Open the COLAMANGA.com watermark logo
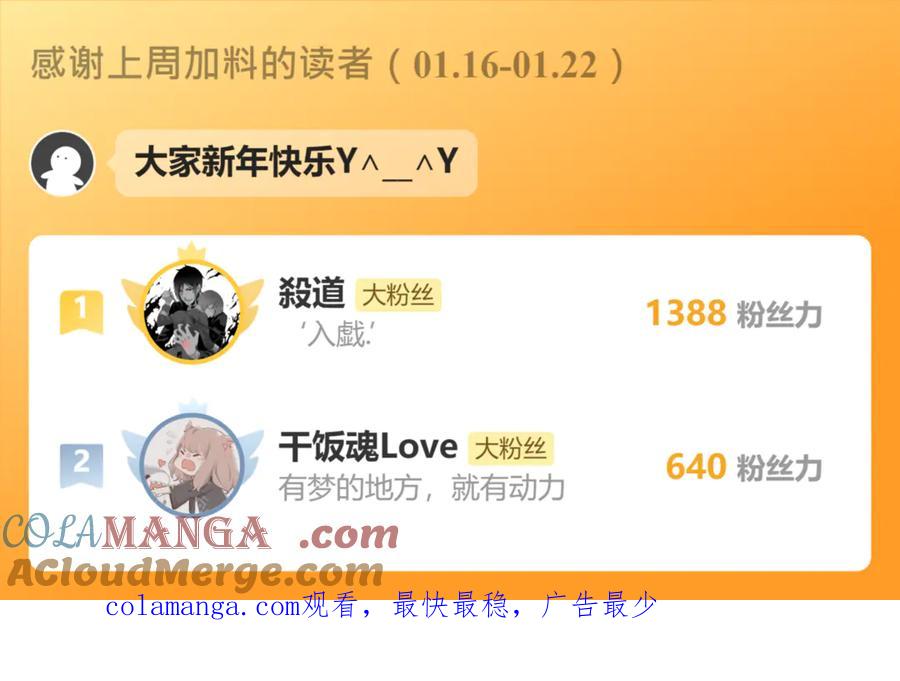This screenshot has height=681, width=900. point(201,533)
